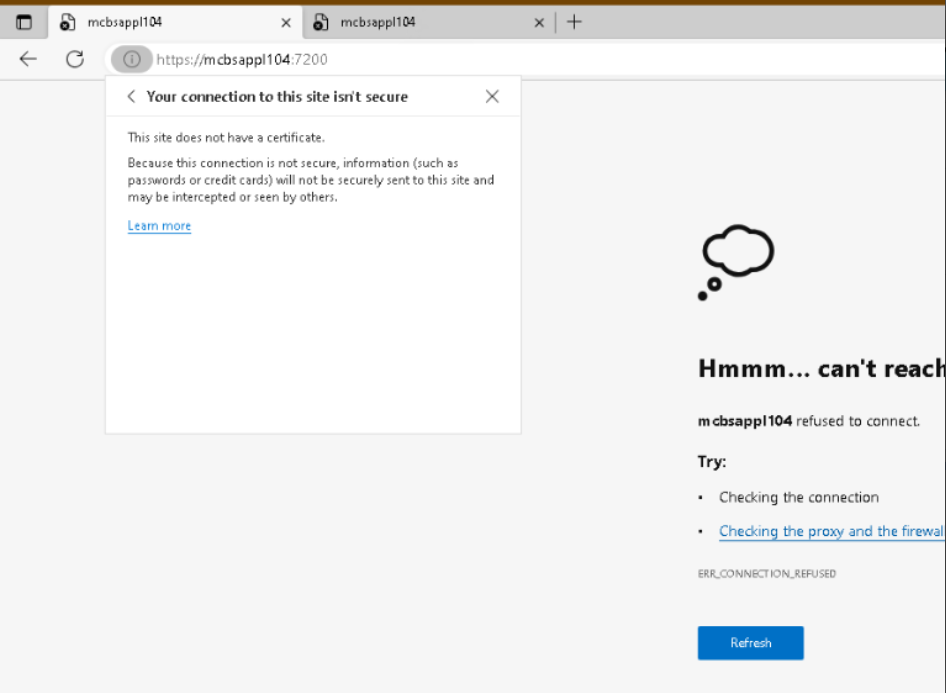Switch to the second mcbsappl104 tab
This screenshot has width=946, height=693.
coord(420,22)
